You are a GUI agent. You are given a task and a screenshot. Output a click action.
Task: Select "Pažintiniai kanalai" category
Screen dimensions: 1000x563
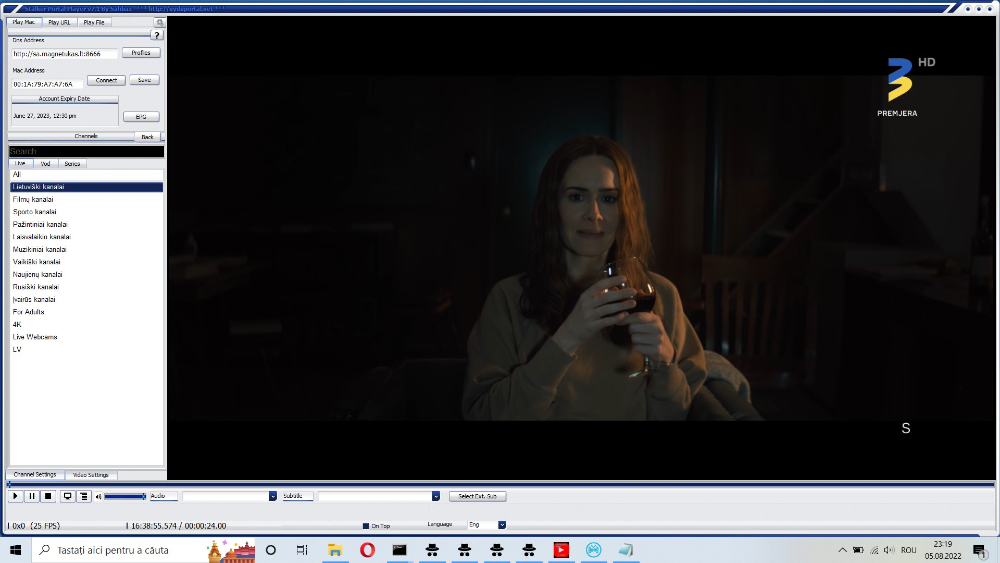click(87, 224)
